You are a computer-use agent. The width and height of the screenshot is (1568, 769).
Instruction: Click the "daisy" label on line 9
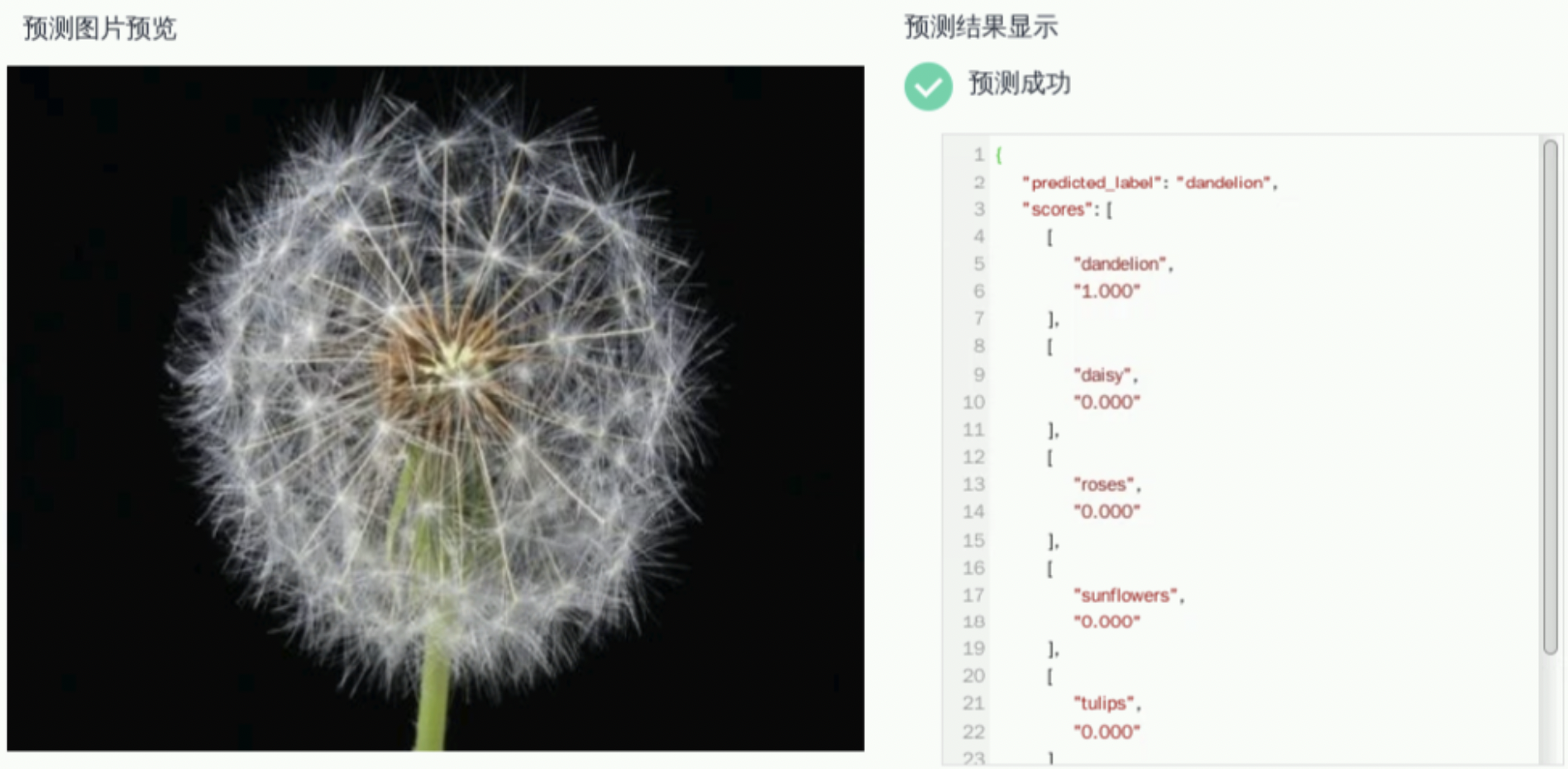click(x=1102, y=375)
